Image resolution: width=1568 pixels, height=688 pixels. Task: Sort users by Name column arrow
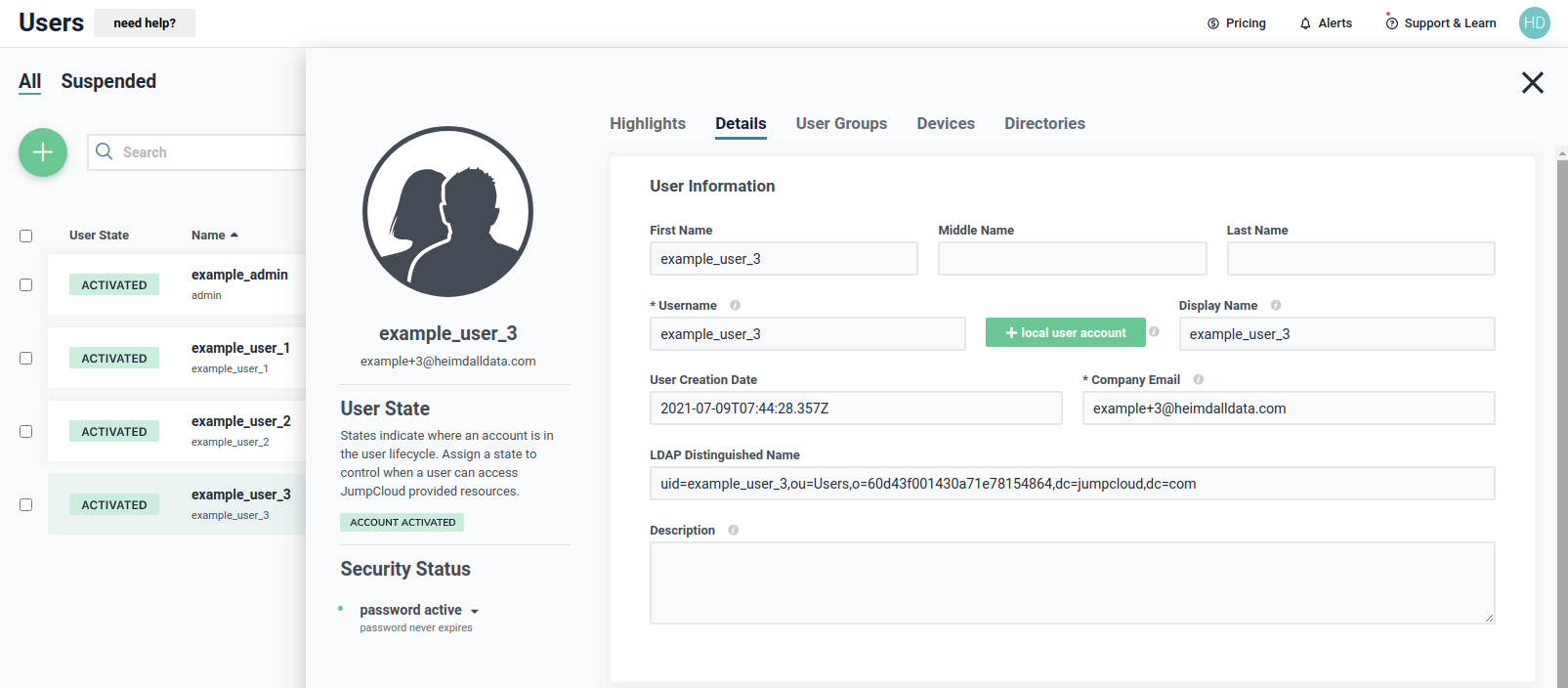[234, 236]
